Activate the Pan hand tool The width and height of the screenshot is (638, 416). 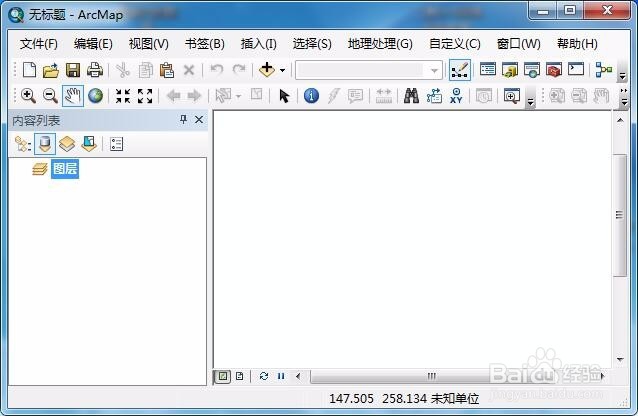click(73, 96)
